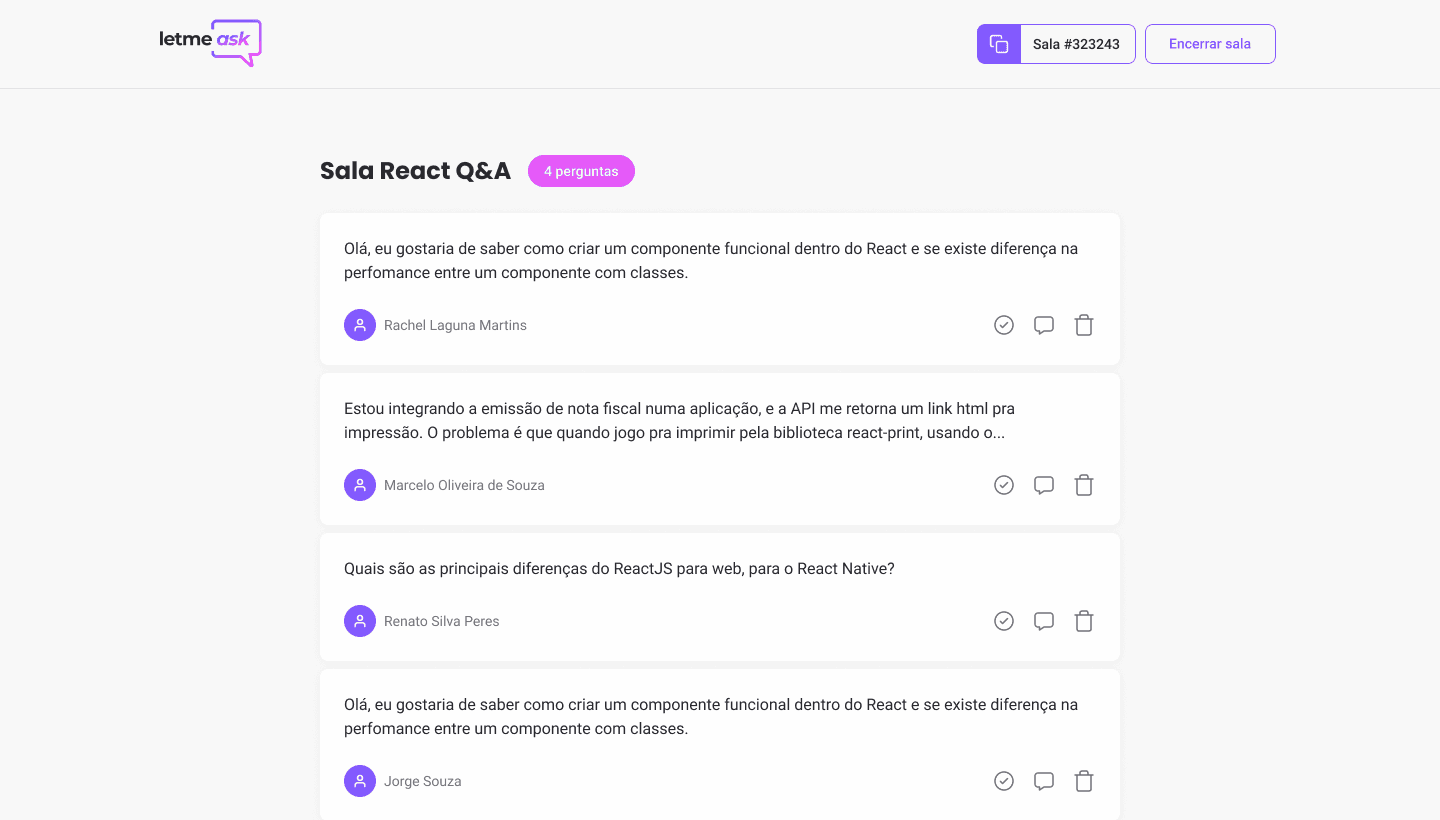Screen dimensions: 1440x820
Task: Copy room code with the copy icon
Action: pos(999,44)
